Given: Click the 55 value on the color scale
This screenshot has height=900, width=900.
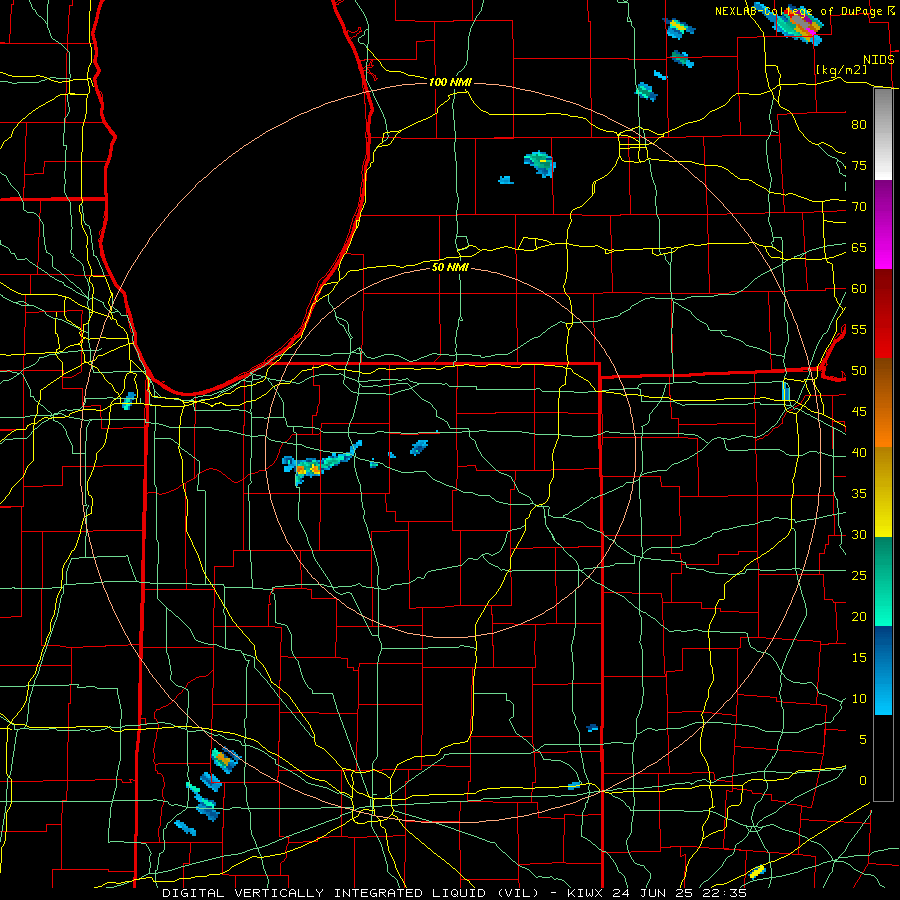Looking at the screenshot, I should tap(859, 329).
